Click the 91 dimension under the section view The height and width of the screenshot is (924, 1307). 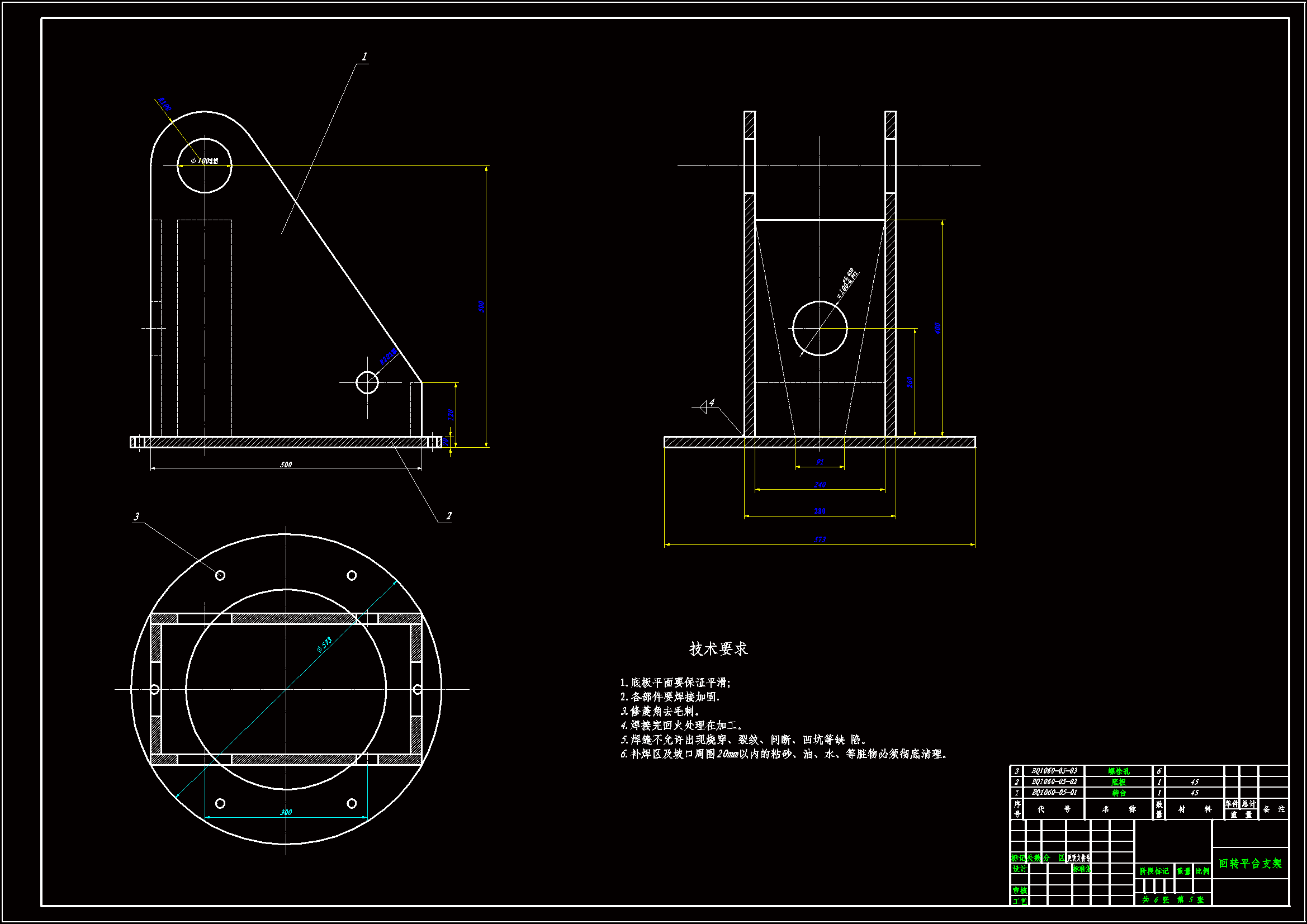(x=820, y=462)
